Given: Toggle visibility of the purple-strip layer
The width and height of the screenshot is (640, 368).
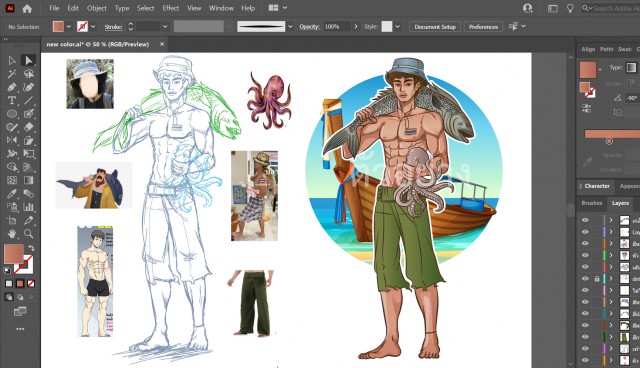Looking at the screenshot, I should (585, 232).
